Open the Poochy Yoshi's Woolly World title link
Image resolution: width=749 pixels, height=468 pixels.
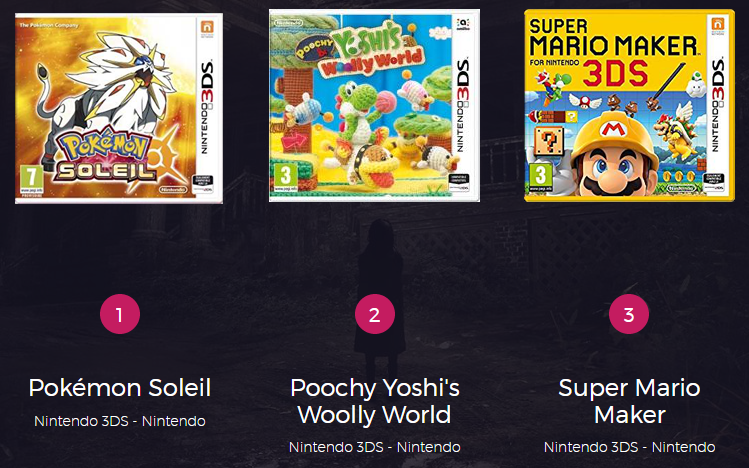click(375, 401)
